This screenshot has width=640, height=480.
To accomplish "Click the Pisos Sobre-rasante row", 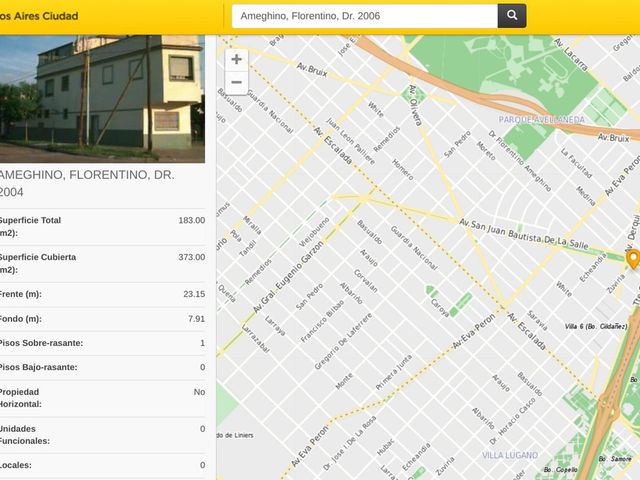I will click(x=102, y=343).
